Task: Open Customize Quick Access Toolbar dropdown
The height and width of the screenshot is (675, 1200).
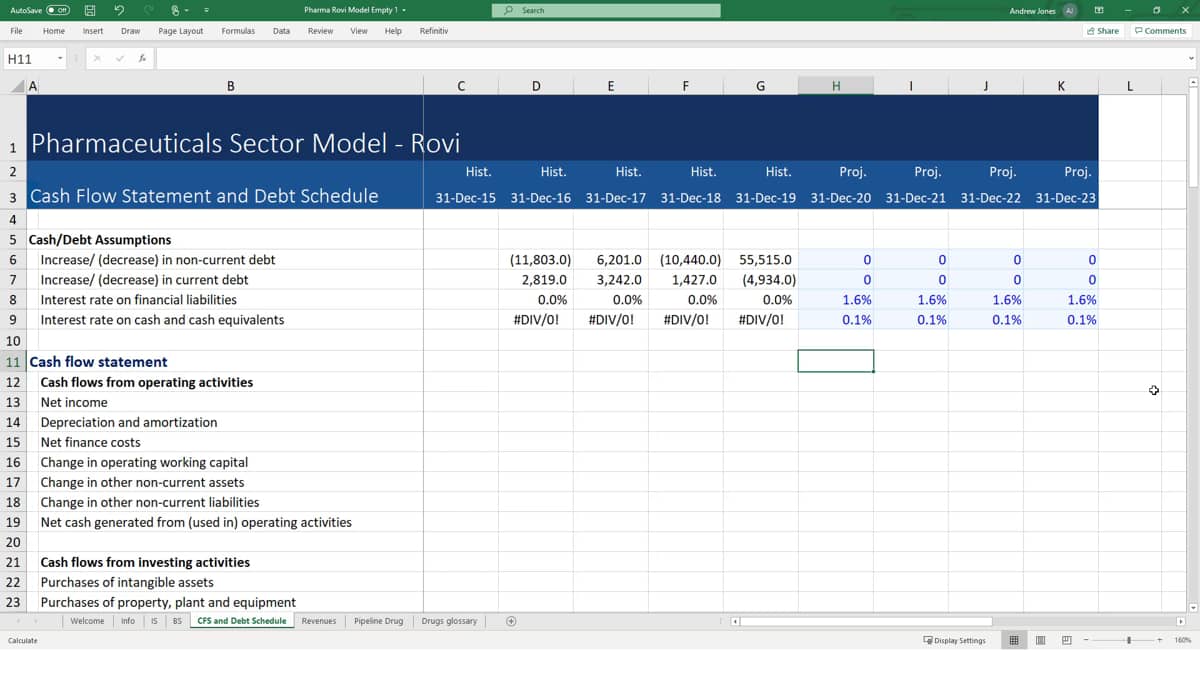Action: click(207, 10)
